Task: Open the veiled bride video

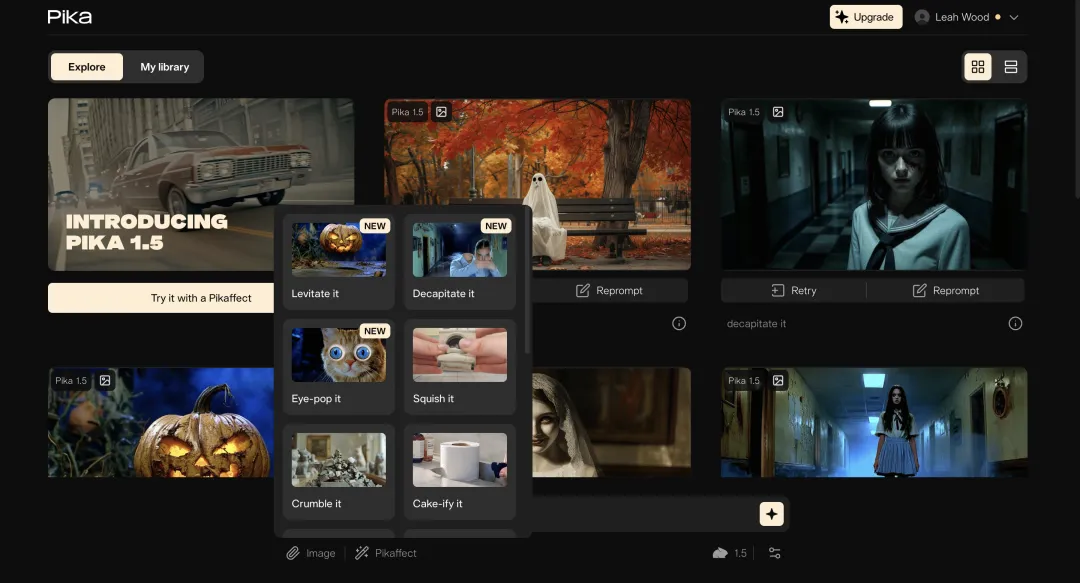Action: coord(612,422)
